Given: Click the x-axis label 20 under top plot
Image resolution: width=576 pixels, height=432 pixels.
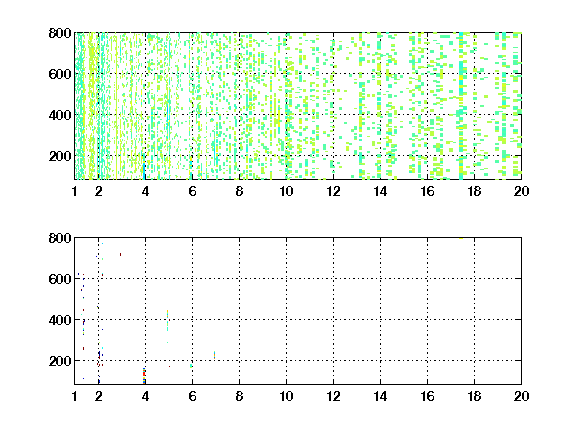Looking at the screenshot, I should point(521,191).
